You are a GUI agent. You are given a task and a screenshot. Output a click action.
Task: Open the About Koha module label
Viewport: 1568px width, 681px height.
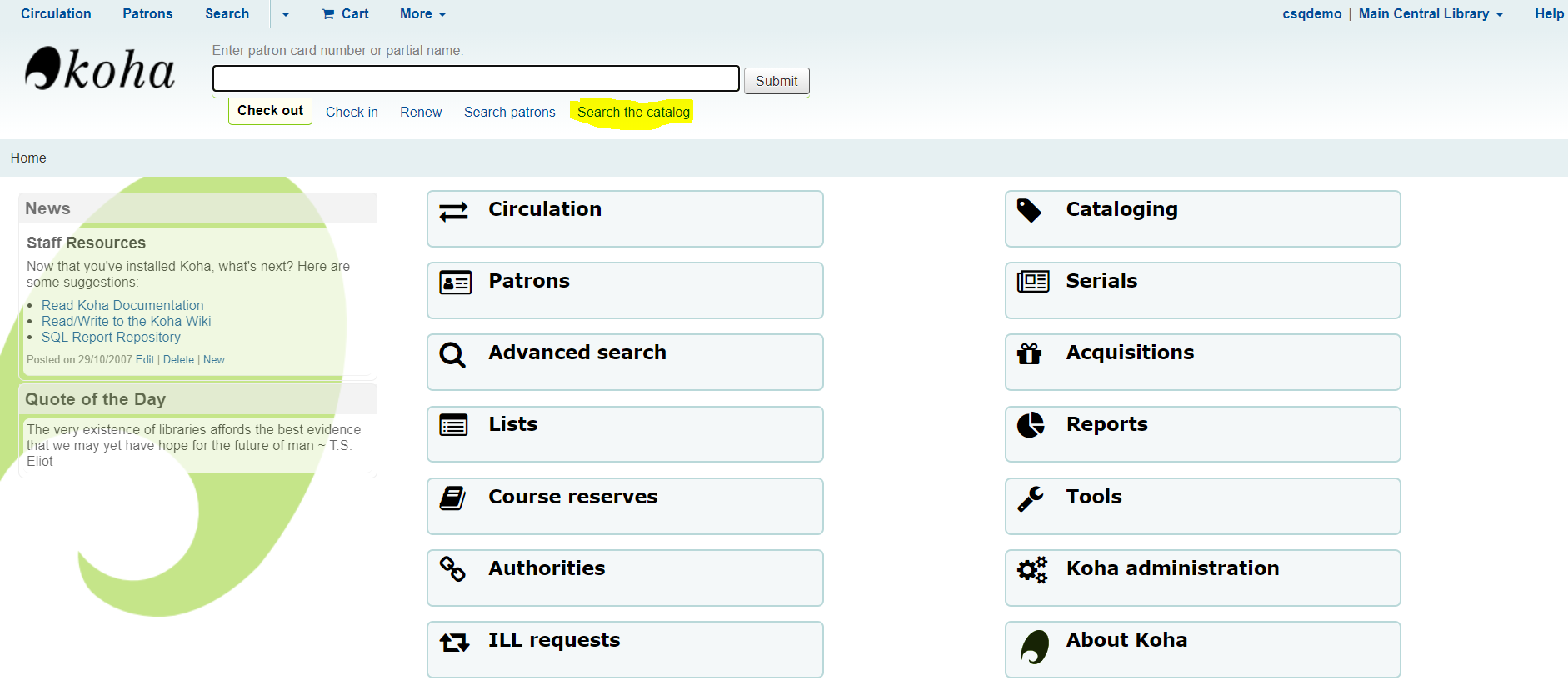click(x=1127, y=640)
